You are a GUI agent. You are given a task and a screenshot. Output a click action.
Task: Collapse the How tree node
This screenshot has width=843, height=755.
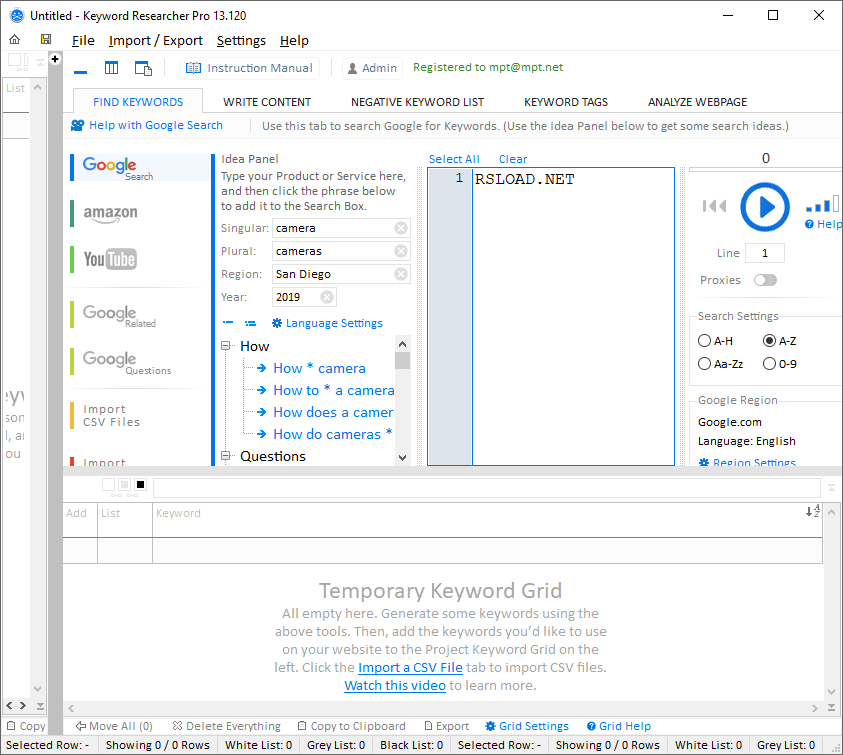[226, 346]
